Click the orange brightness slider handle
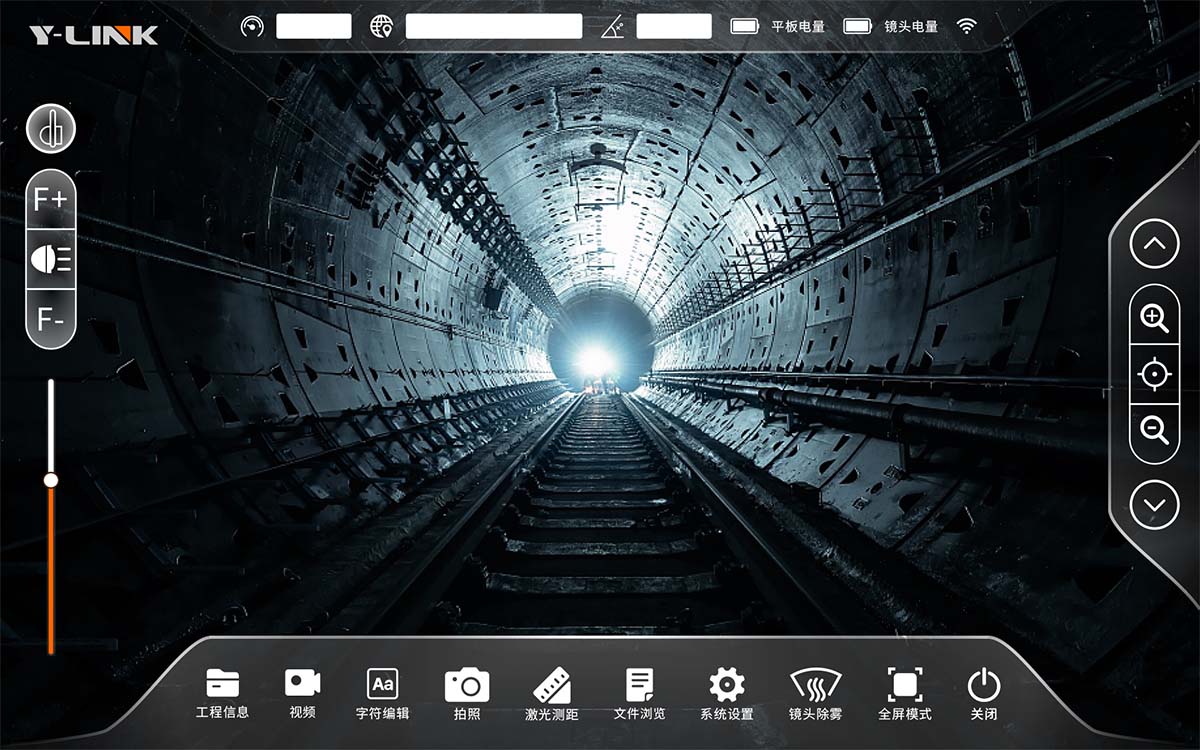 click(51, 480)
